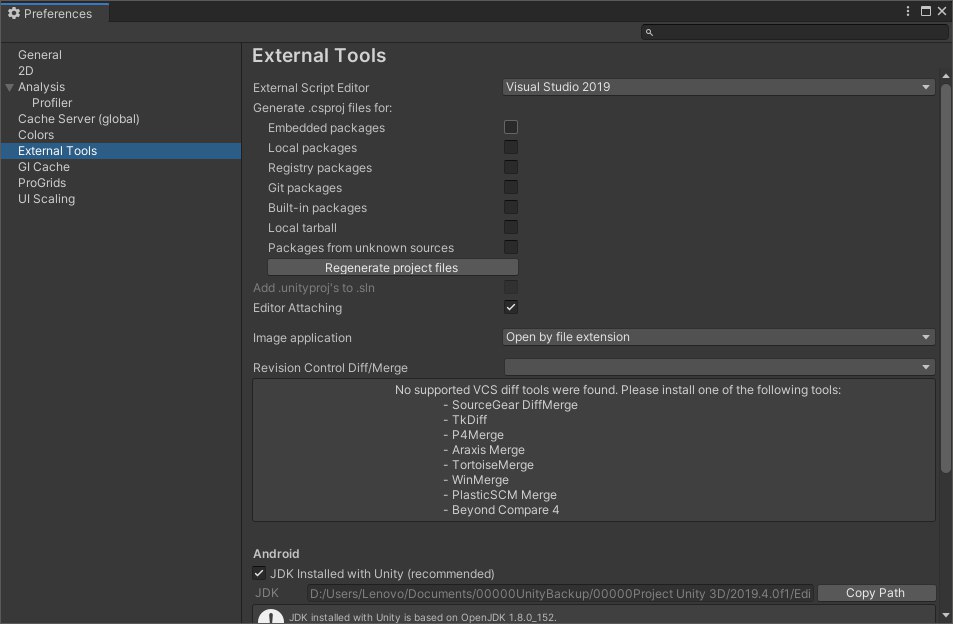This screenshot has width=953, height=624.
Task: Click the Araxis Merge text entry
Action: pos(488,450)
